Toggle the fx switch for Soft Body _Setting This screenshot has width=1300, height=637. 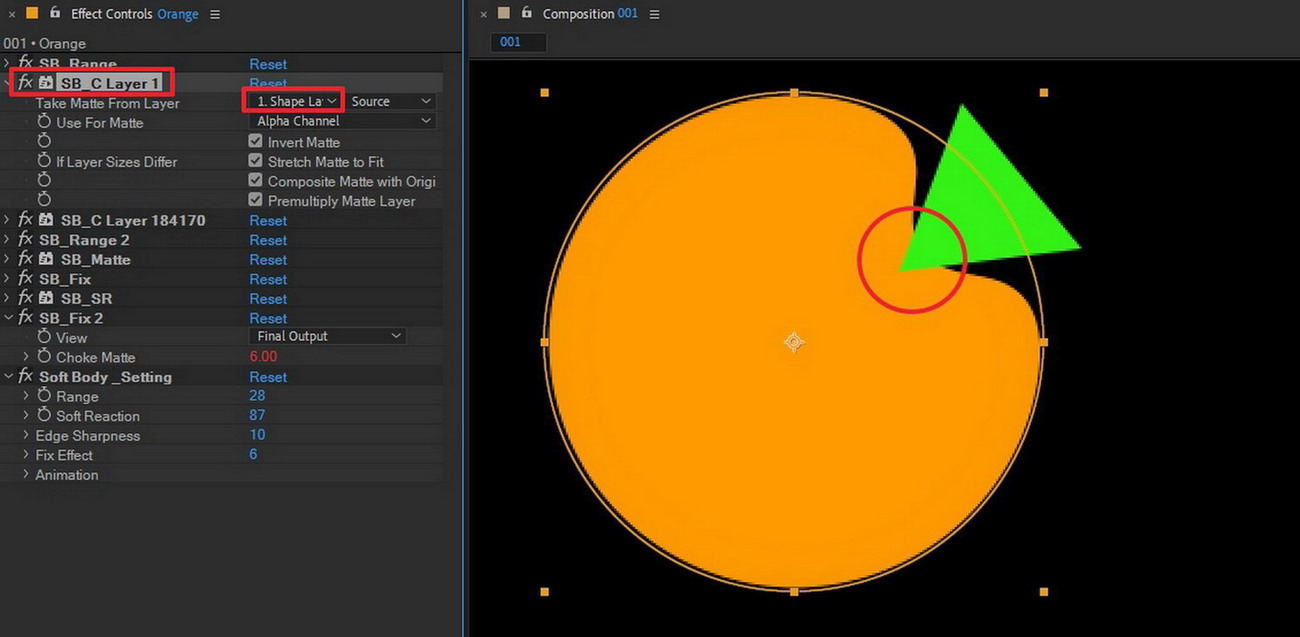tap(25, 377)
